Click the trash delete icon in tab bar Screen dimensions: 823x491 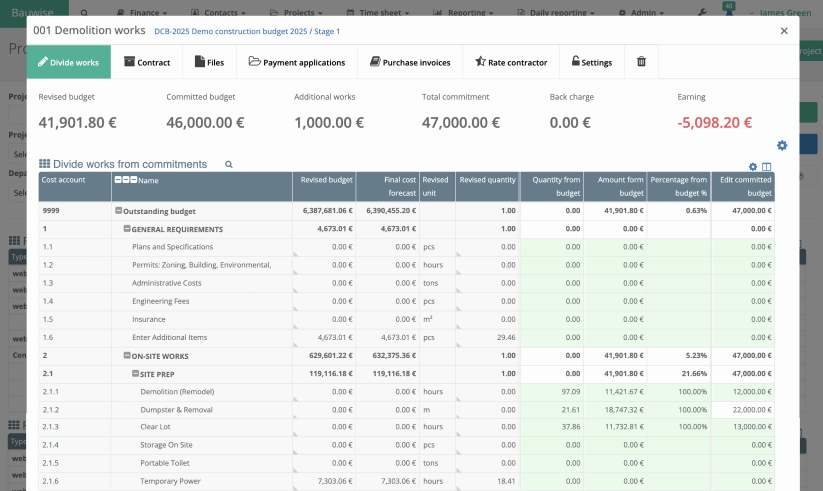point(641,62)
